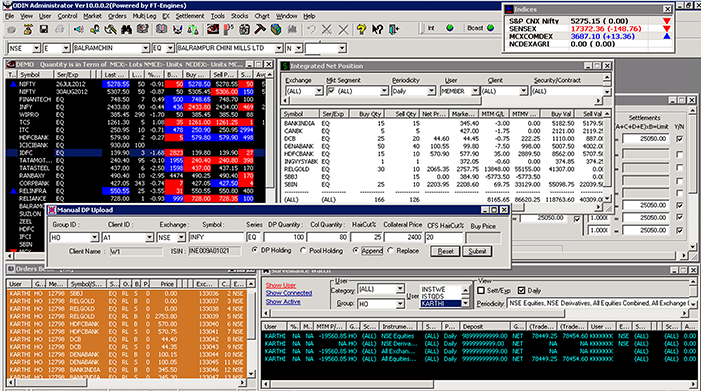Viewport: 701px width, 391px height.
Task: Open the Settlement menu
Action: pyautogui.click(x=190, y=16)
